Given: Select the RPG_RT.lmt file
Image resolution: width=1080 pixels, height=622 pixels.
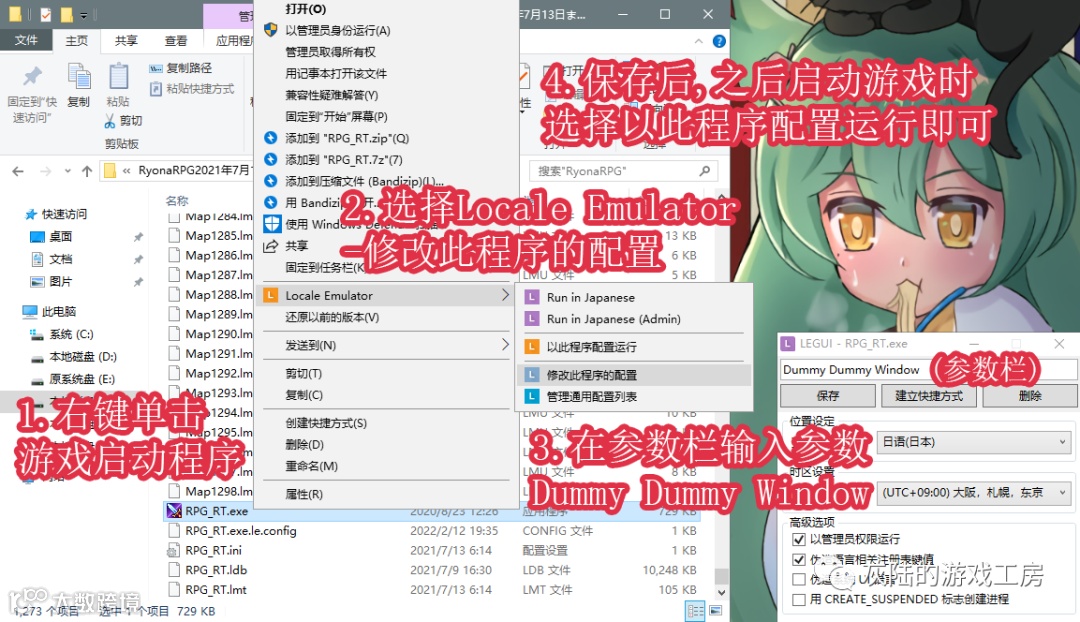Looking at the screenshot, I should pos(216,590).
